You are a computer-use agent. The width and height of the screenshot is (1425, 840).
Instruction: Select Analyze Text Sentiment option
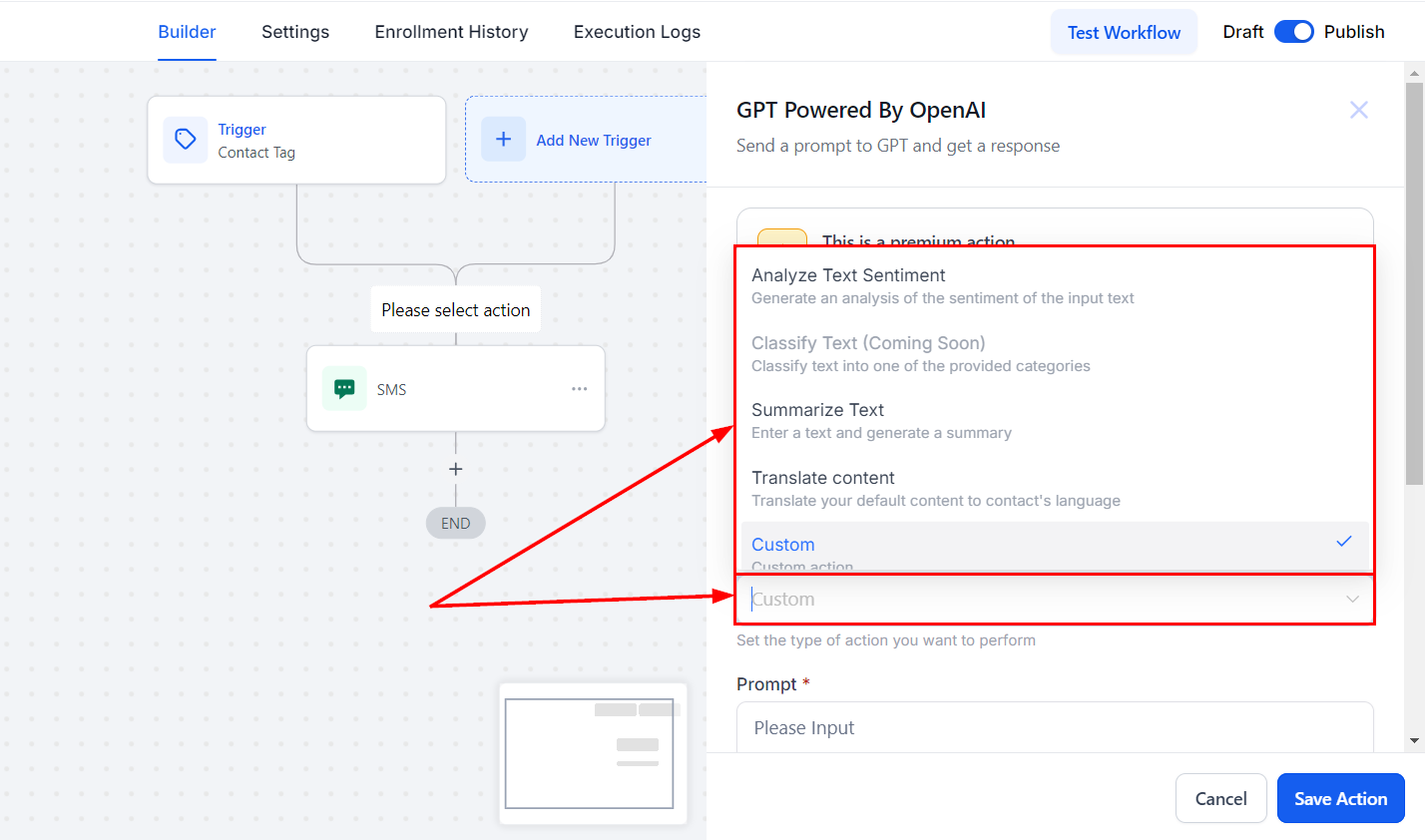[x=848, y=276]
